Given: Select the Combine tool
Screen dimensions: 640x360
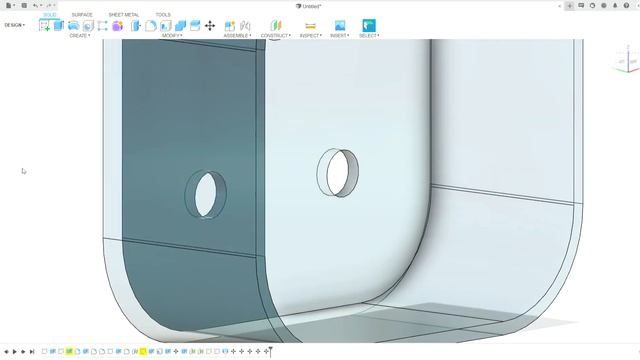Looking at the screenshot, I should pyautogui.click(x=180, y=26).
